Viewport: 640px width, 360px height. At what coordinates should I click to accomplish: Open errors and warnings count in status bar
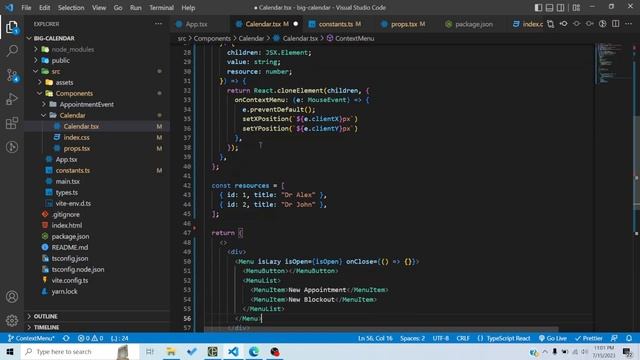pos(90,338)
